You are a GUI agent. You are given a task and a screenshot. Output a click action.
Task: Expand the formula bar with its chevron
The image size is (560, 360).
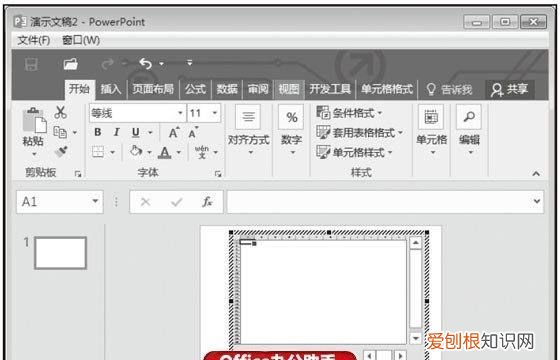pos(537,201)
